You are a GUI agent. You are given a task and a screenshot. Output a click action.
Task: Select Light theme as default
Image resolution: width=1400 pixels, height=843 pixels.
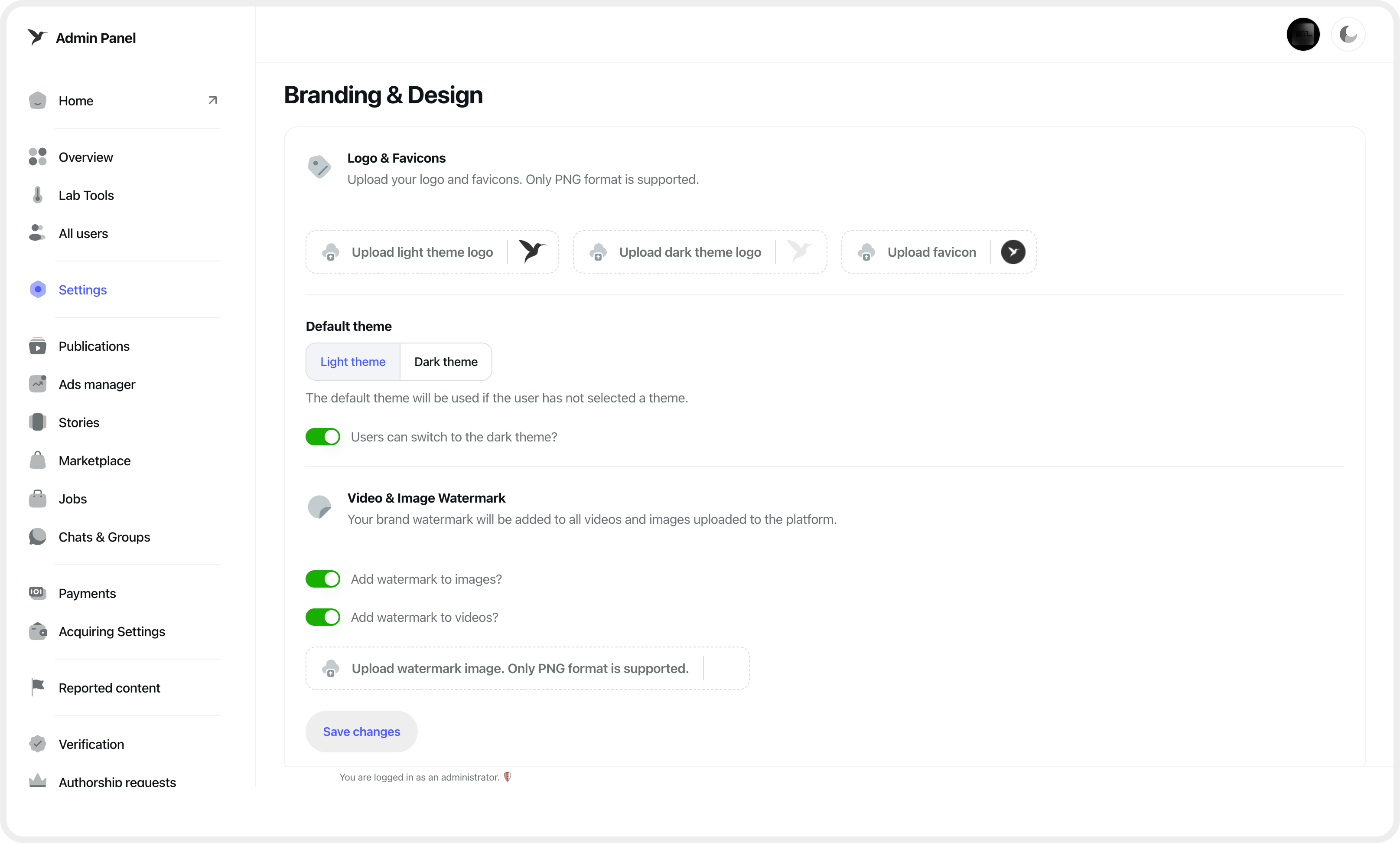(x=353, y=362)
